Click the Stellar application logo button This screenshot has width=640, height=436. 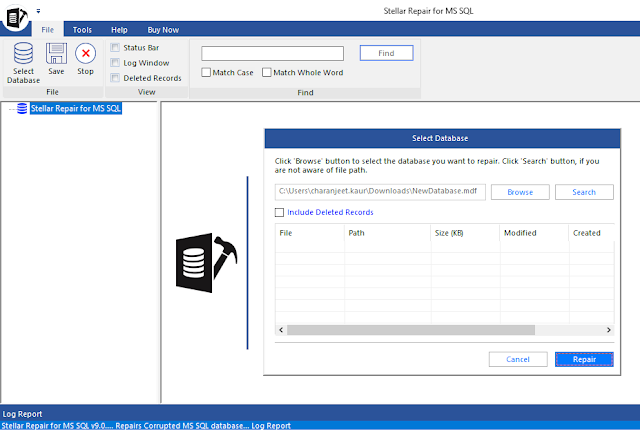point(16,17)
